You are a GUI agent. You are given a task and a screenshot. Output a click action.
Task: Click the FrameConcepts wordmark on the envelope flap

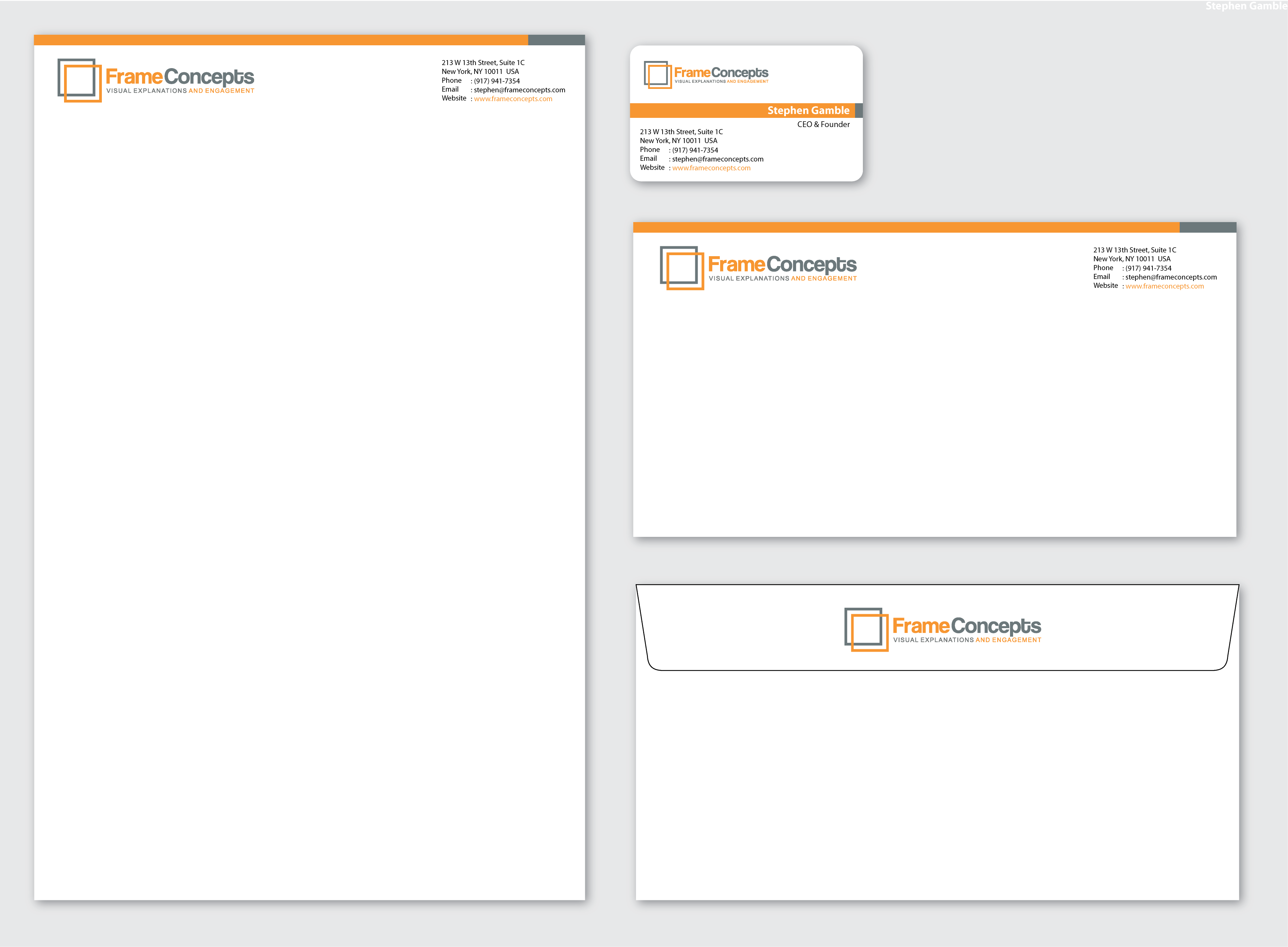click(x=966, y=626)
